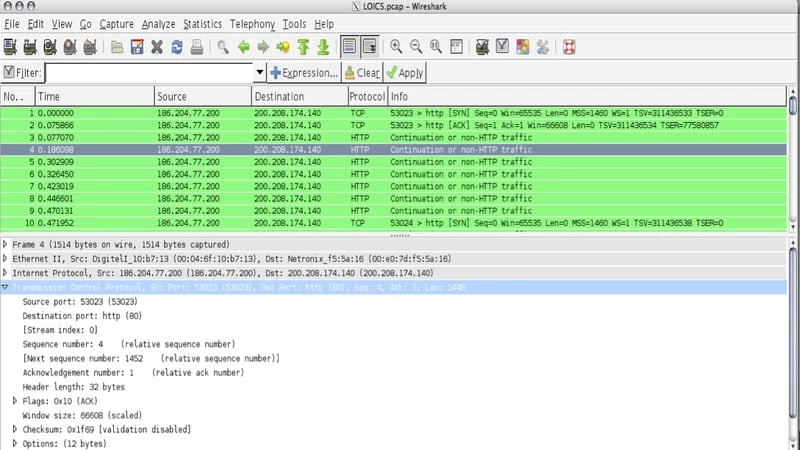Click the Print packets icon
800x450 pixels.
tap(197, 46)
